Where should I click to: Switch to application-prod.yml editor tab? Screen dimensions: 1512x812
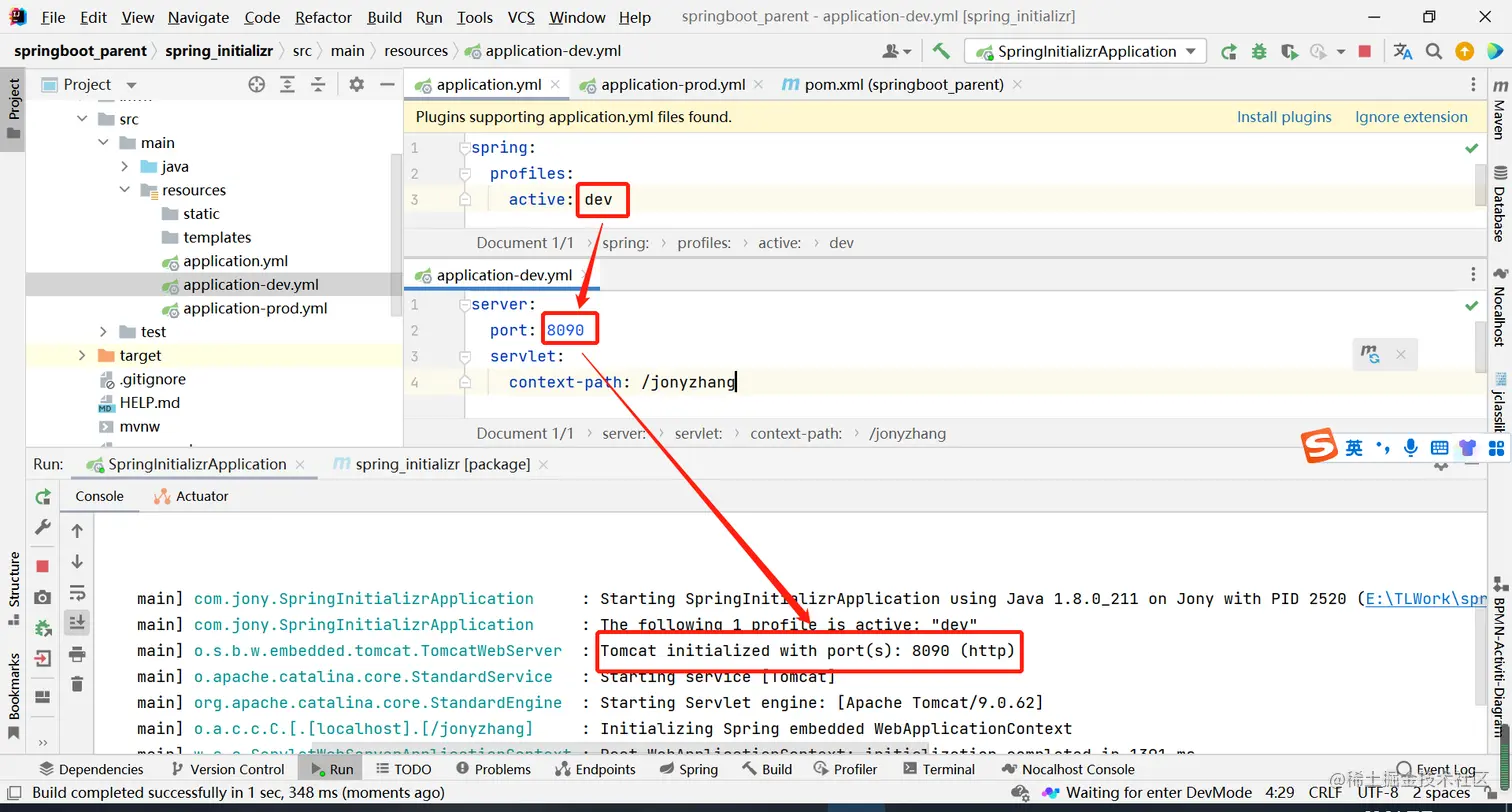pos(672,85)
